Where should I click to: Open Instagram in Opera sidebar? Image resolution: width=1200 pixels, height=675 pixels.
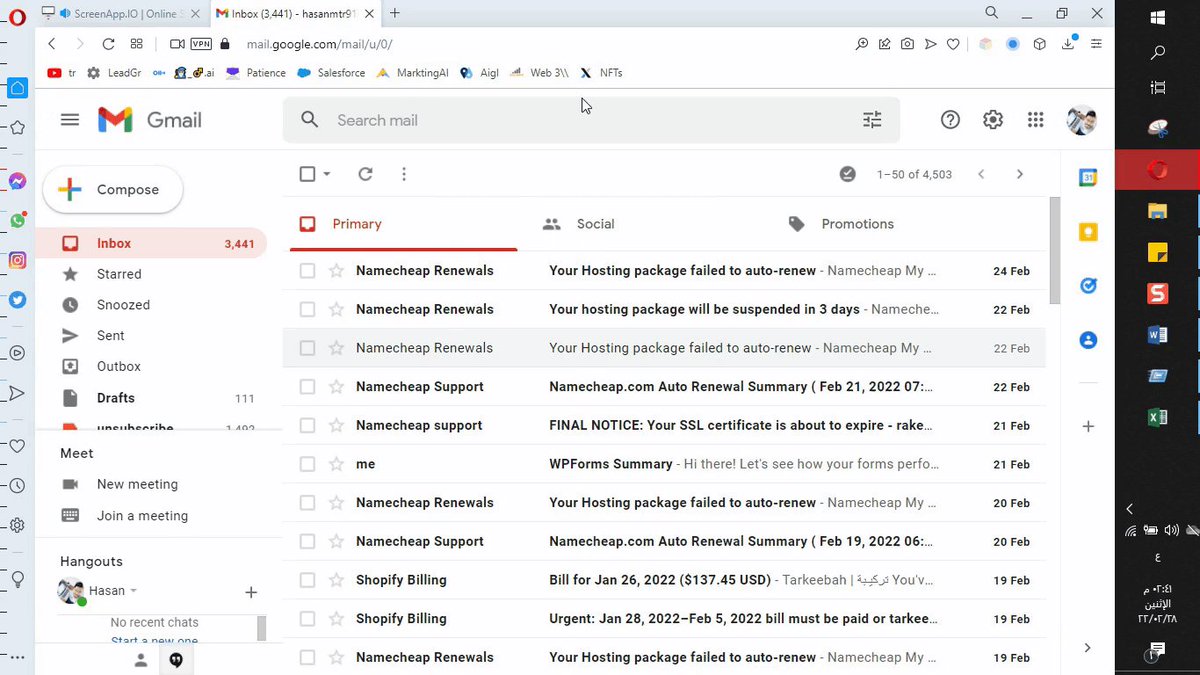[17, 260]
